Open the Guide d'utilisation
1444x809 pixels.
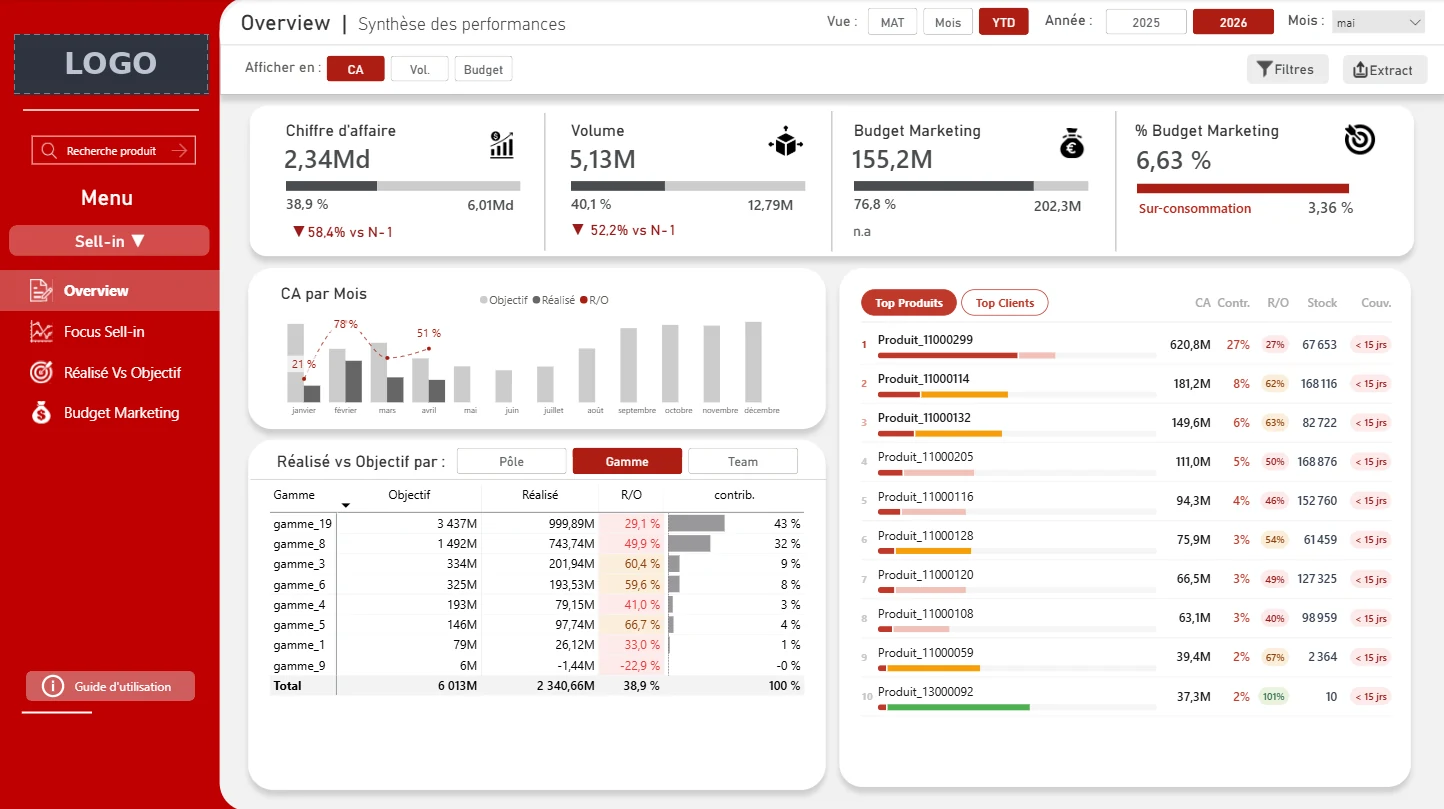click(110, 687)
